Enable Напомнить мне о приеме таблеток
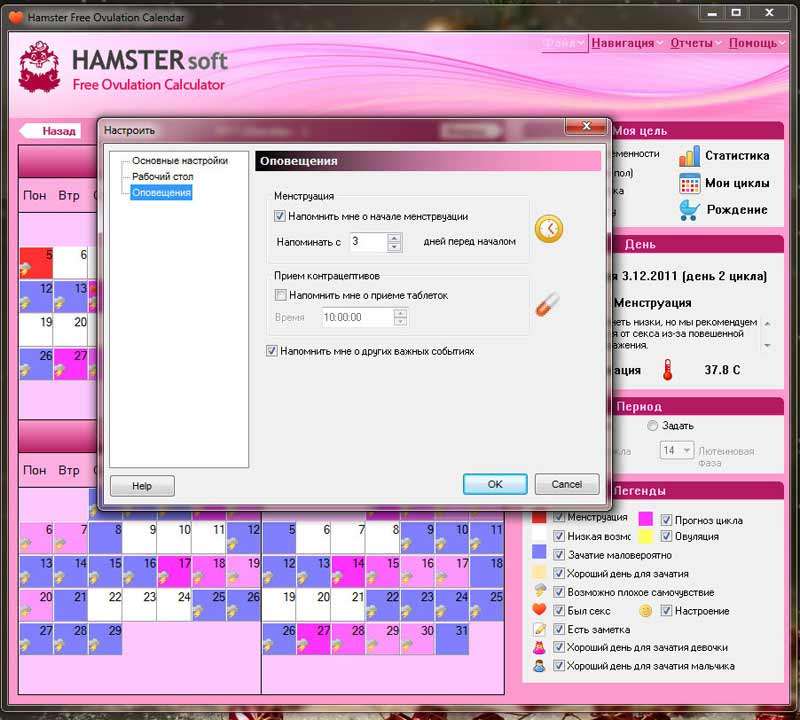 [280, 295]
